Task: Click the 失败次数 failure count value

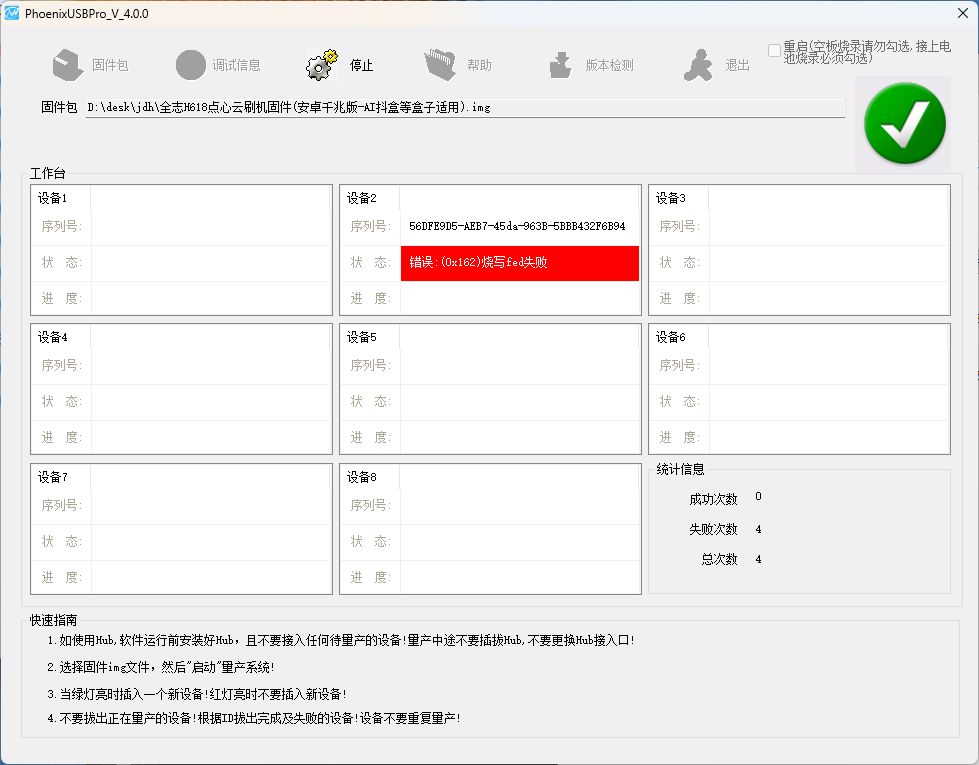Action: tap(758, 529)
